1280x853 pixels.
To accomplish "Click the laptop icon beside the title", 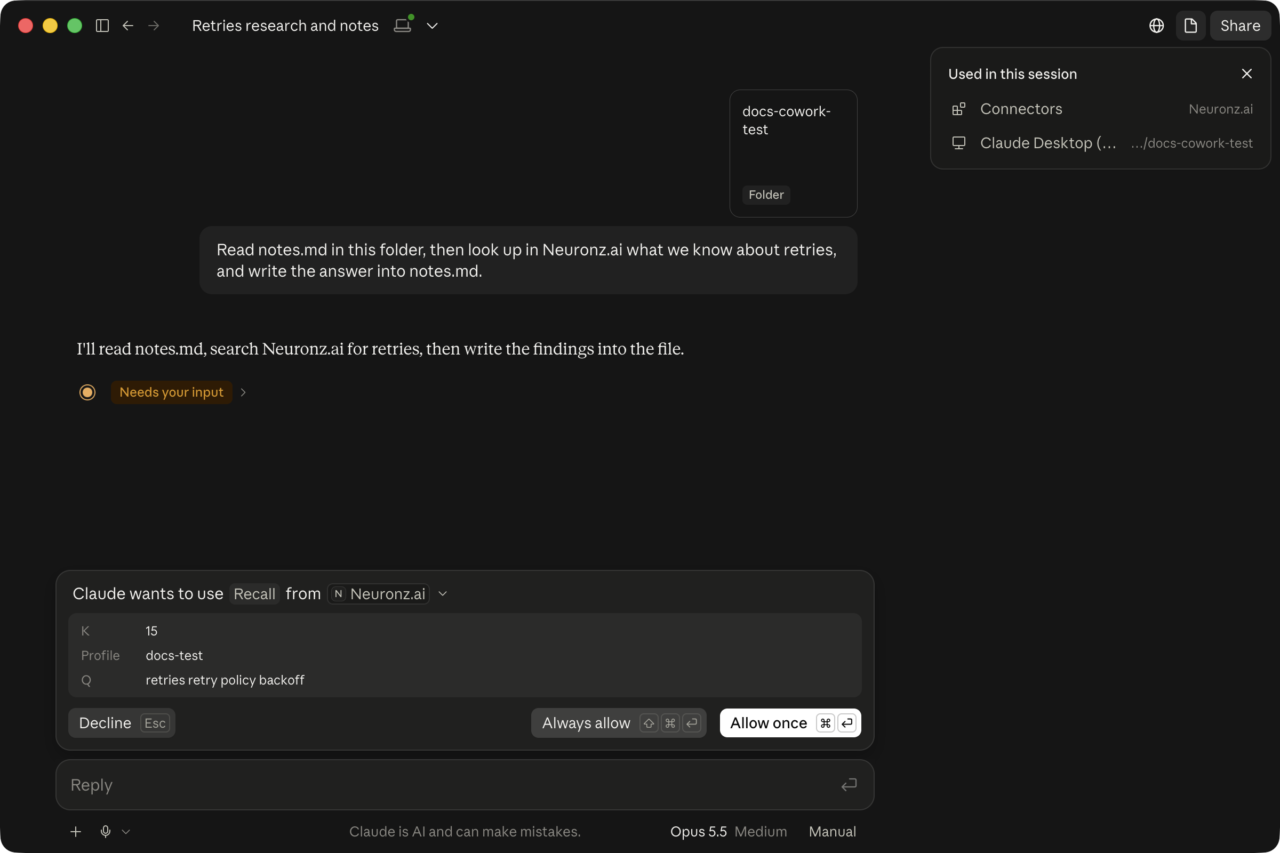I will 403,25.
